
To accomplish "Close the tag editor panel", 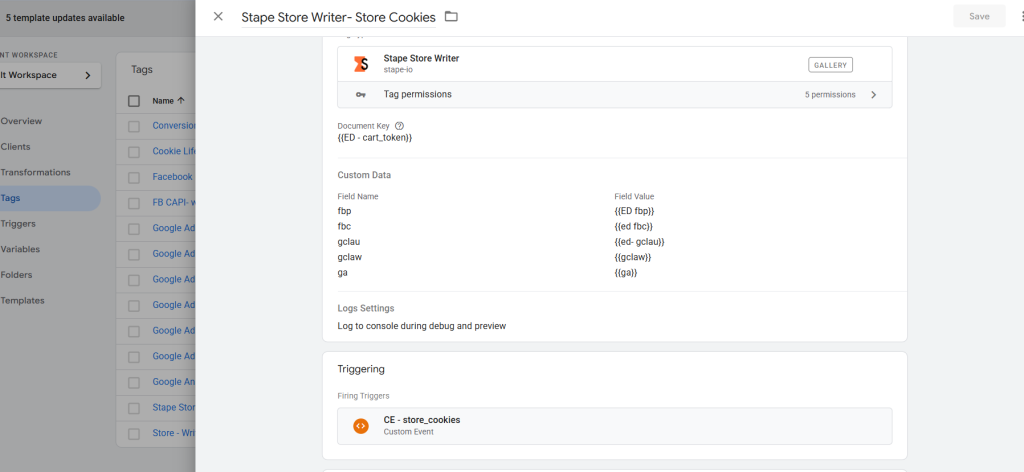I will (218, 17).
